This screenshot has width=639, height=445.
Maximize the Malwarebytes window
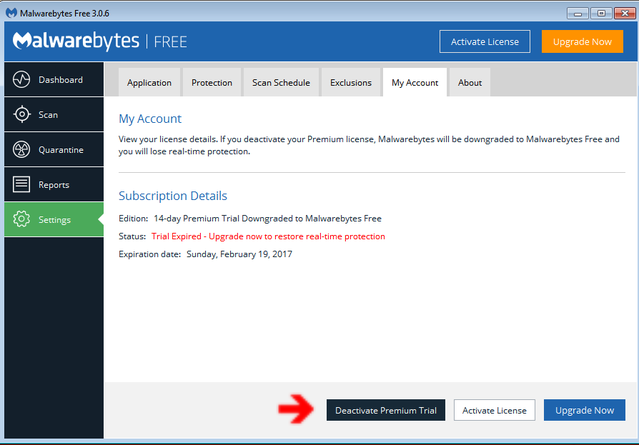tap(601, 13)
